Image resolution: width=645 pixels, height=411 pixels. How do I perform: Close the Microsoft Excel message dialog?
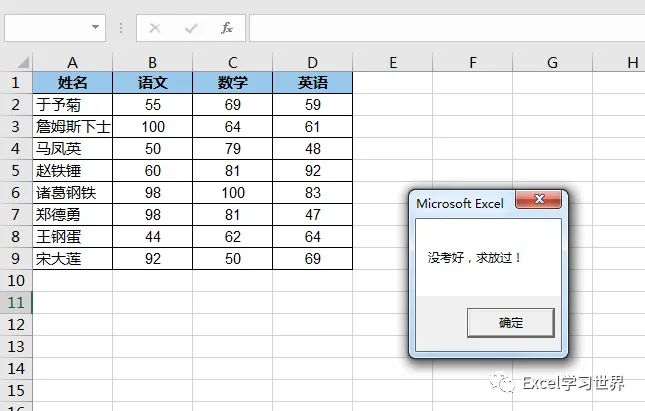click(x=538, y=199)
